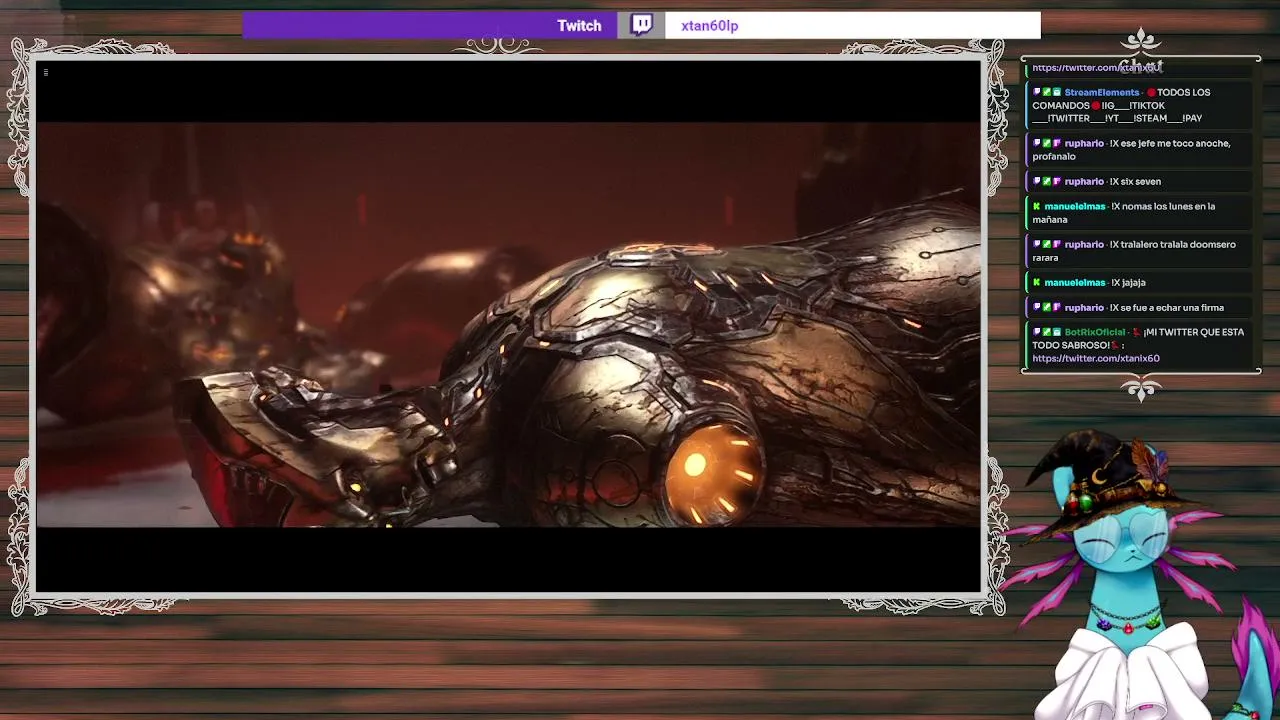Image resolution: width=1280 pixels, height=720 pixels.
Task: Open rupharío's name on the "tralalero" message
Action: coord(1084,244)
